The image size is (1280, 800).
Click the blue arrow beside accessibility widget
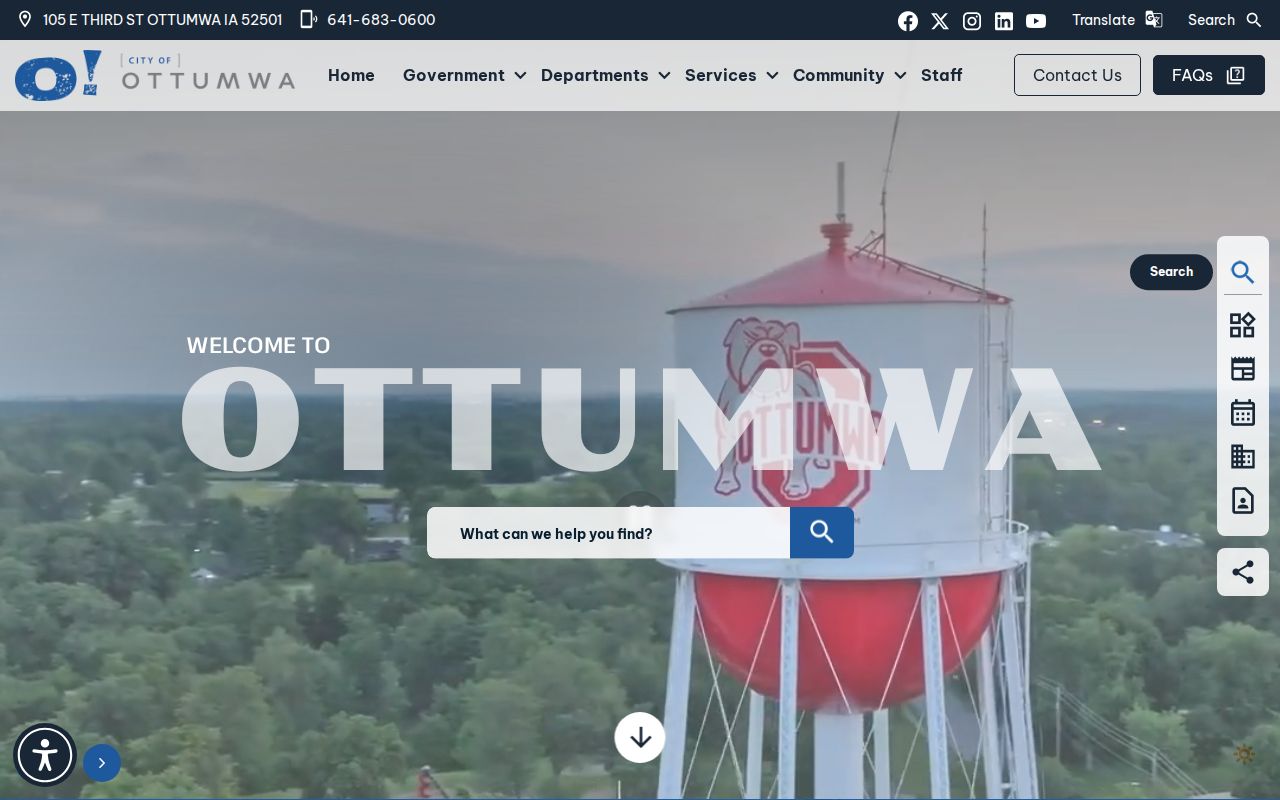102,763
